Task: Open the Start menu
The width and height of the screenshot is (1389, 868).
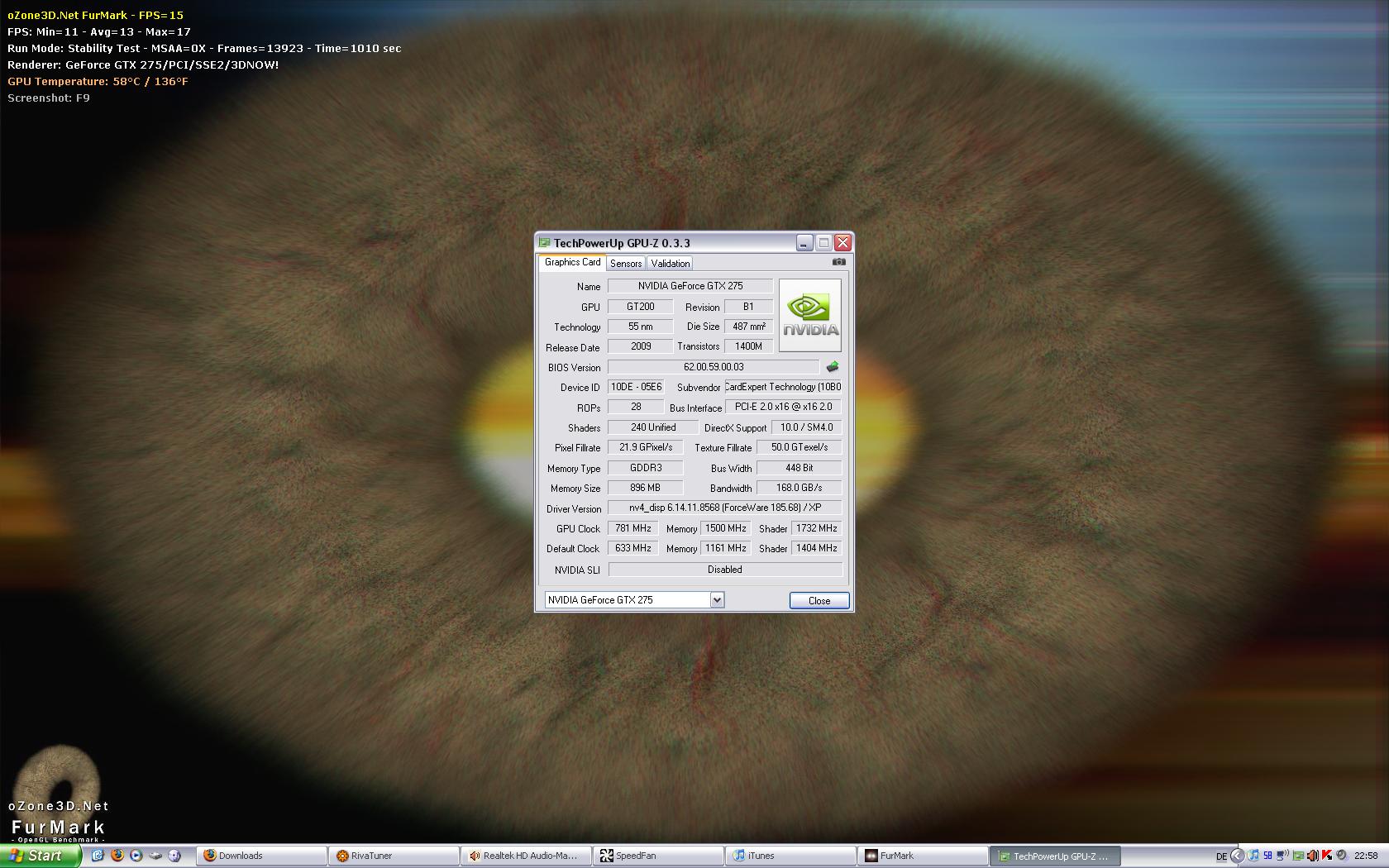Action: [x=41, y=856]
